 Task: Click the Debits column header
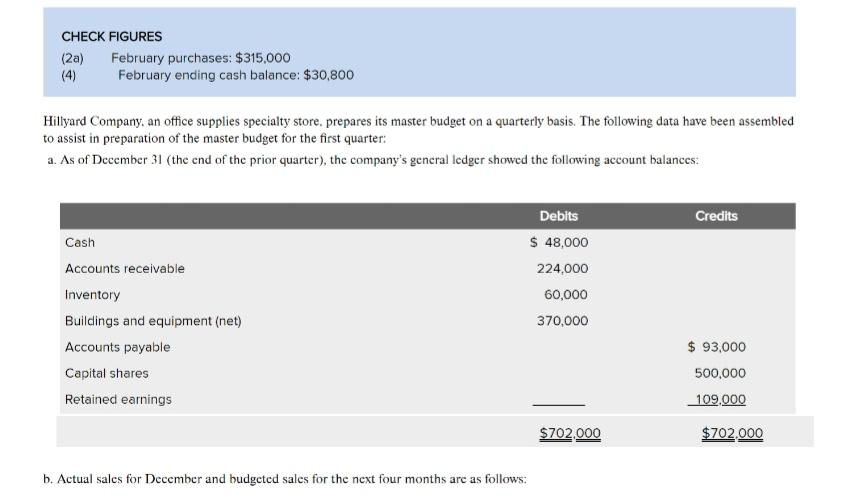tap(558, 216)
